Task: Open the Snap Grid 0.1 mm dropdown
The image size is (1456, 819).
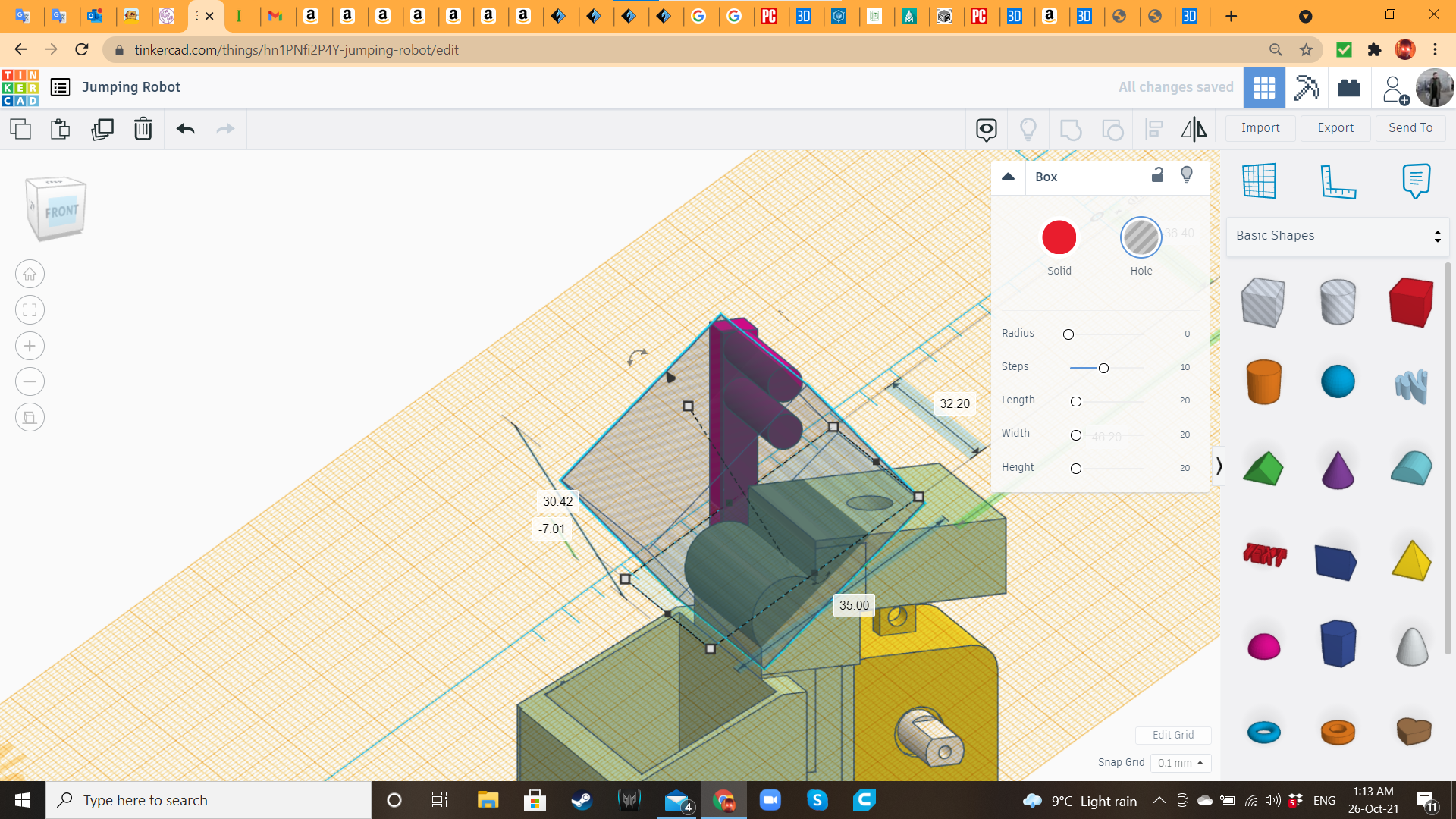Action: [1181, 763]
